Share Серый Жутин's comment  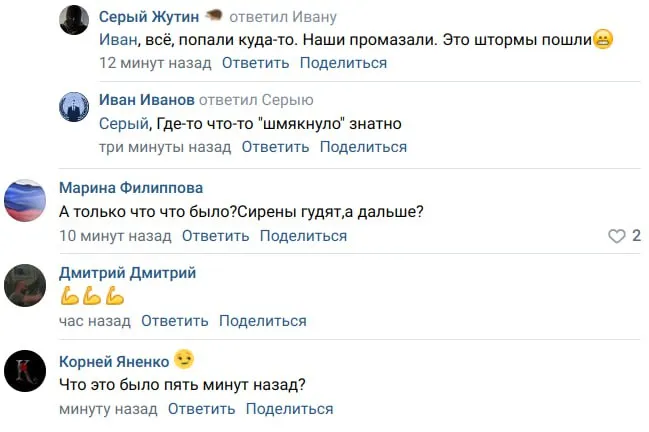tap(343, 63)
